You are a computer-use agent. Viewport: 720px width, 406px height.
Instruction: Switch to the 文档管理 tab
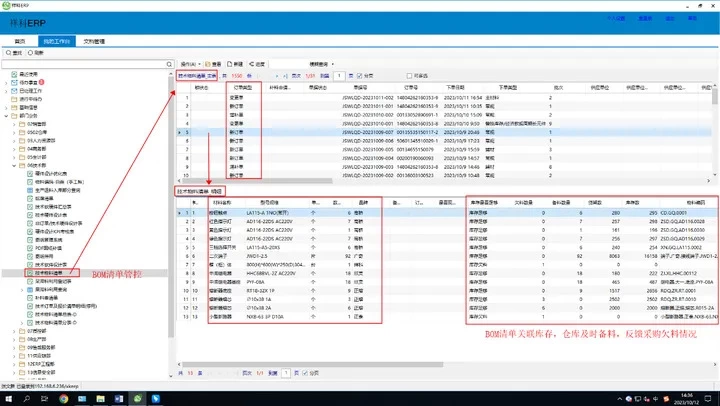[121, 41]
